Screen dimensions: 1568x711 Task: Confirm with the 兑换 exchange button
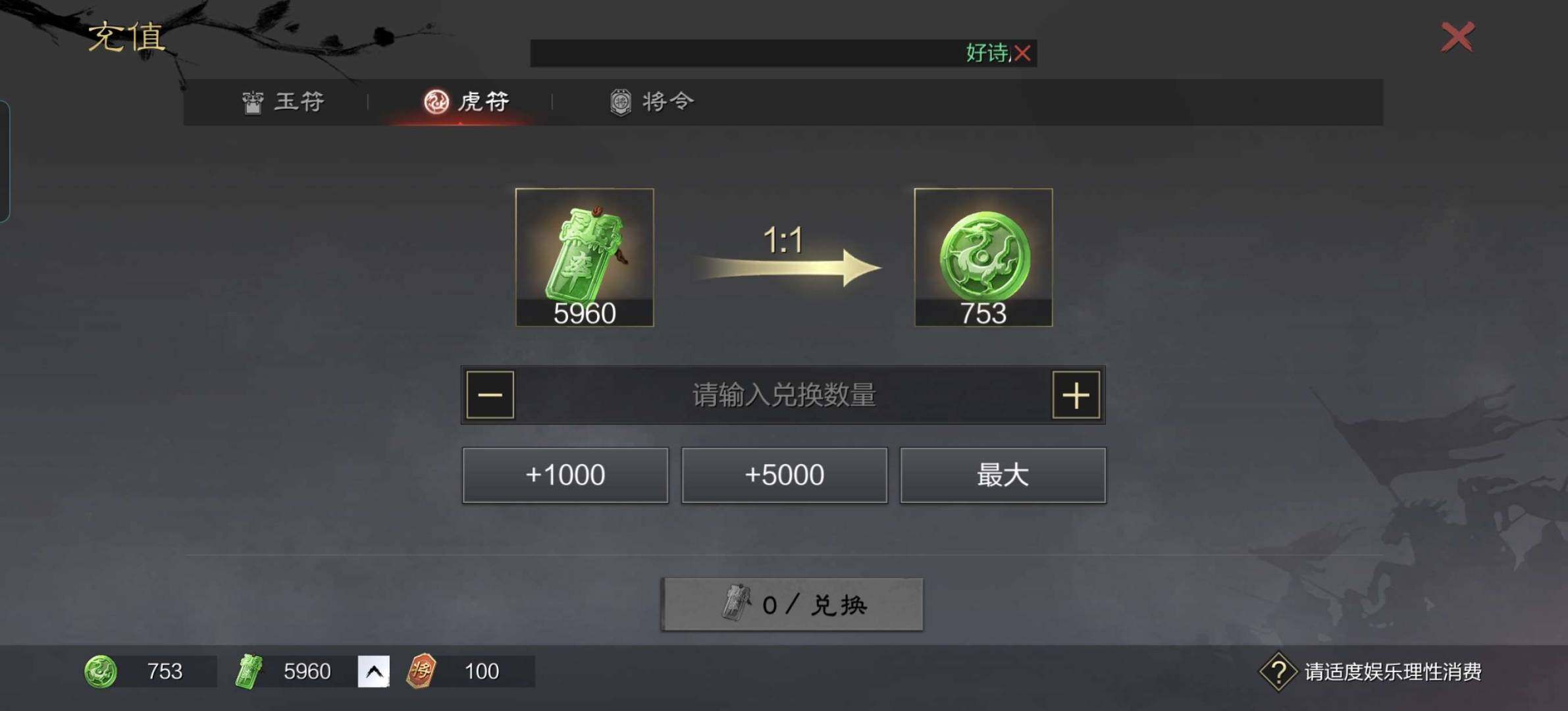click(x=793, y=604)
